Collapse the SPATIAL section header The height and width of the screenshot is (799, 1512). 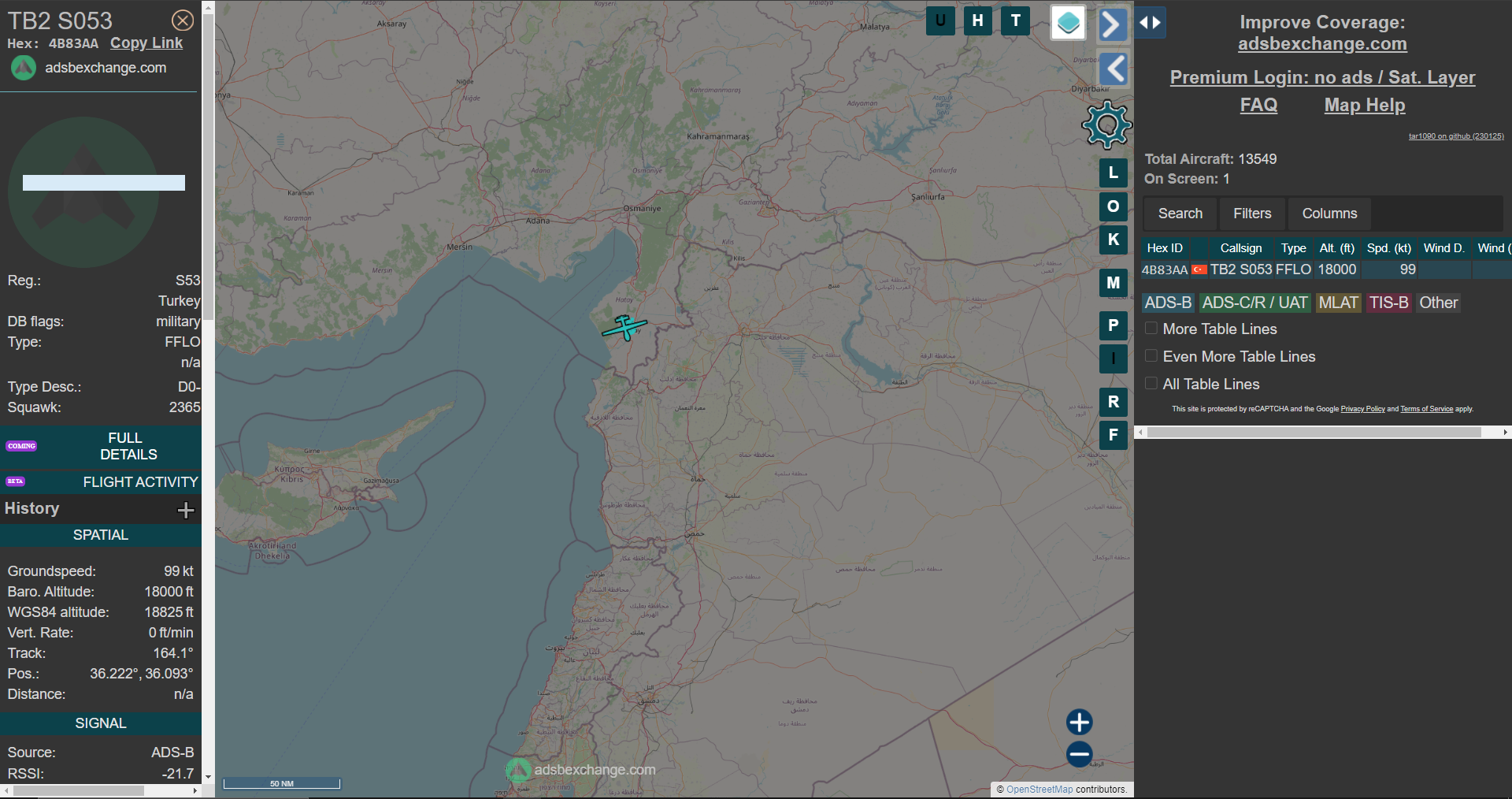tap(101, 535)
